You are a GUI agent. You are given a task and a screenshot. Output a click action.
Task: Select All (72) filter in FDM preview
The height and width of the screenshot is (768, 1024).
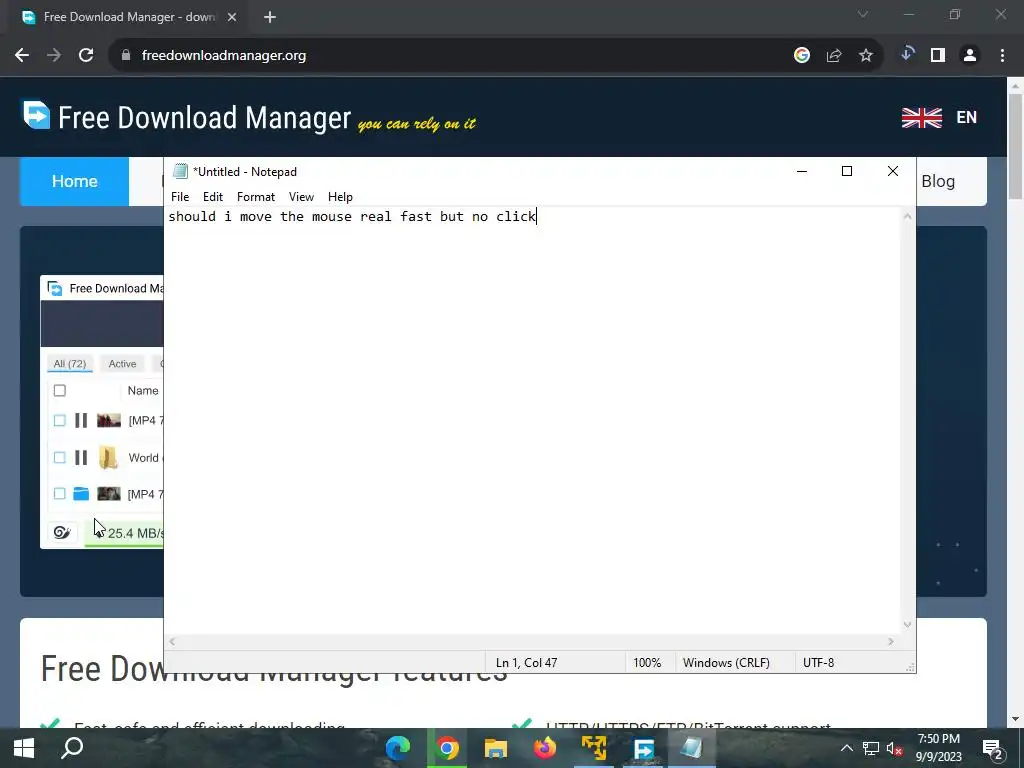pyautogui.click(x=70, y=364)
